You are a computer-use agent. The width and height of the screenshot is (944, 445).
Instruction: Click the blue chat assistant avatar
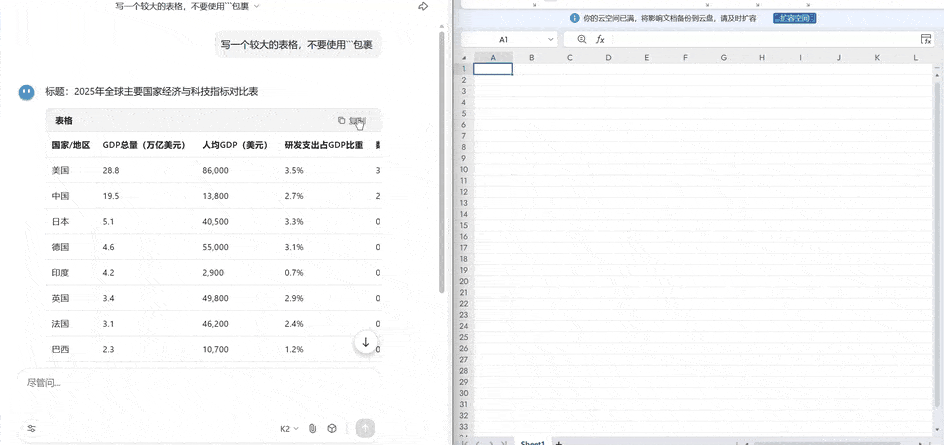click(x=26, y=92)
